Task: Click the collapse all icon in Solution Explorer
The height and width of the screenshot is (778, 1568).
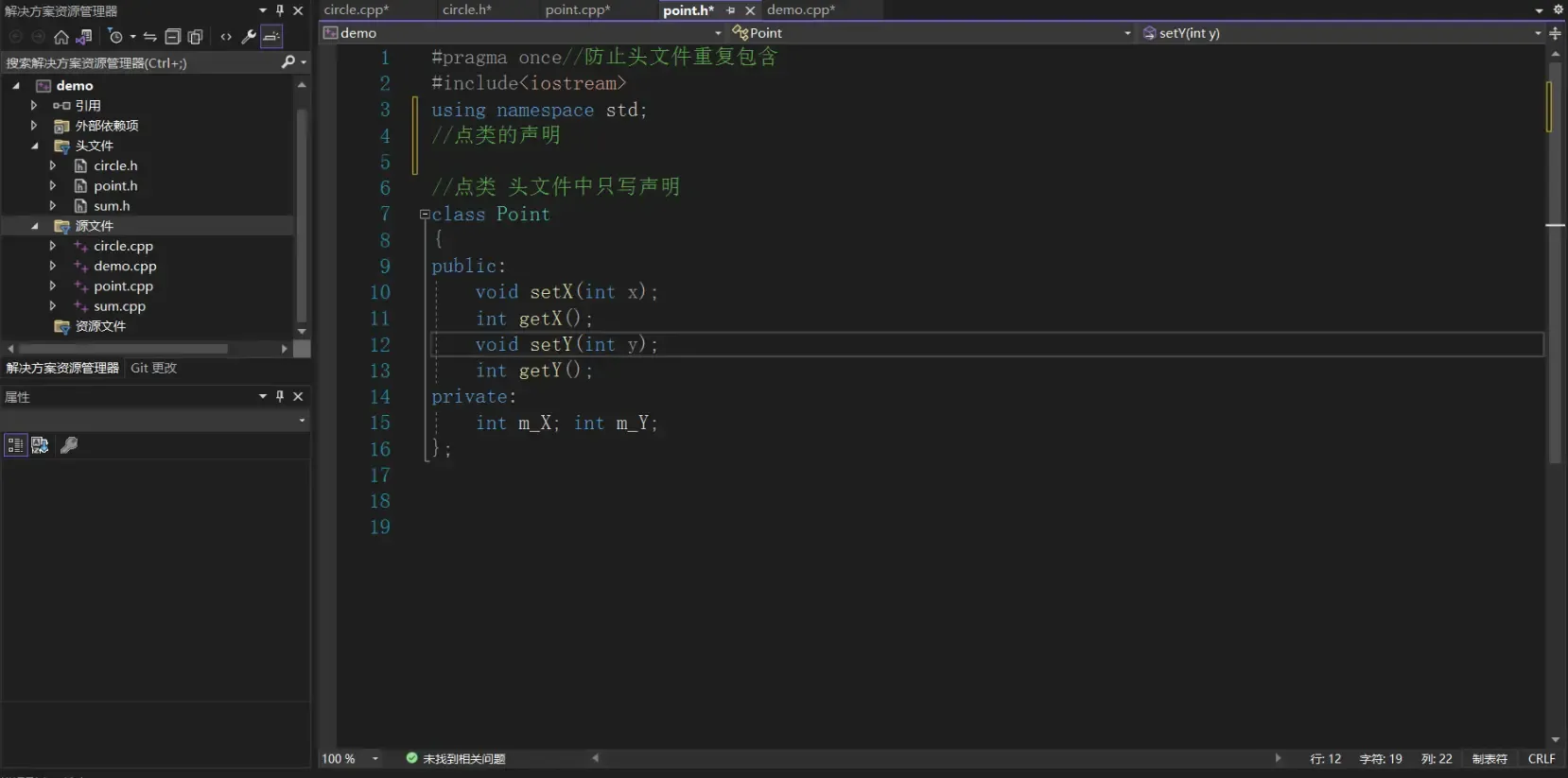Action: tap(173, 37)
